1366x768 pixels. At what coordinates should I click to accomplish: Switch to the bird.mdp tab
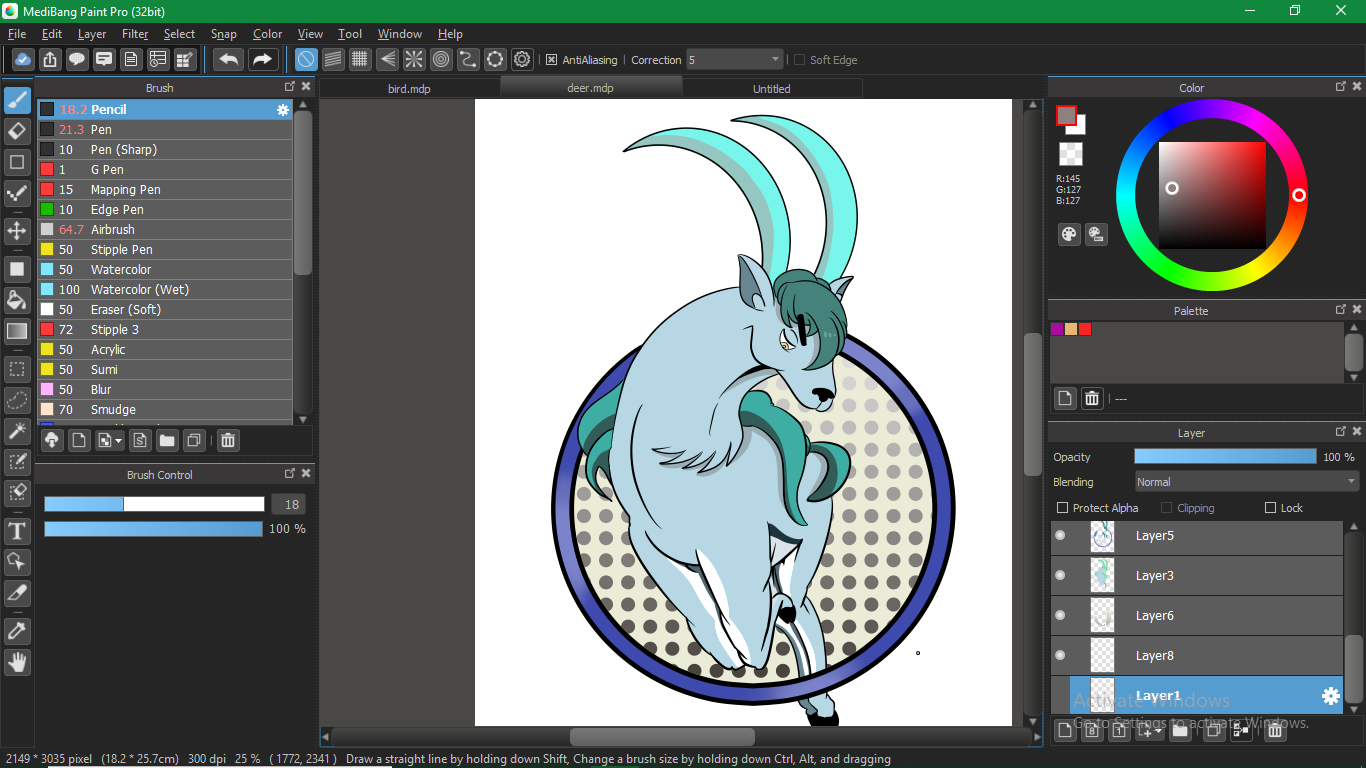(x=409, y=89)
